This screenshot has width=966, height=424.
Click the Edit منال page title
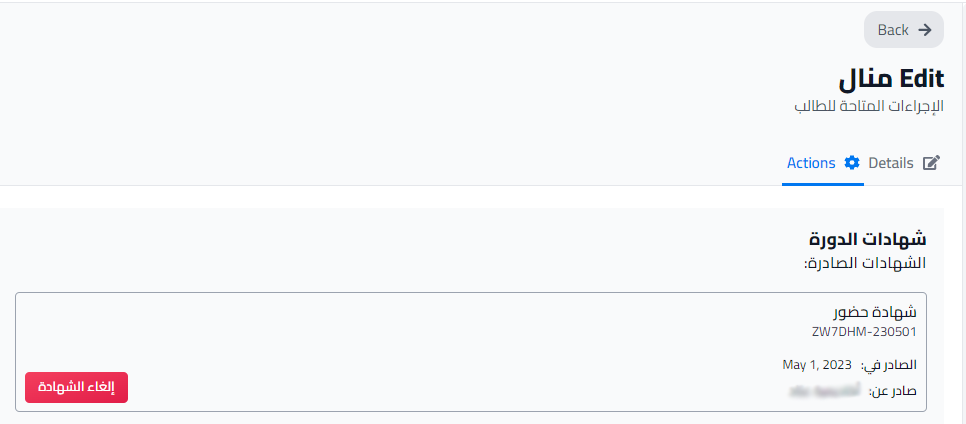(x=891, y=80)
